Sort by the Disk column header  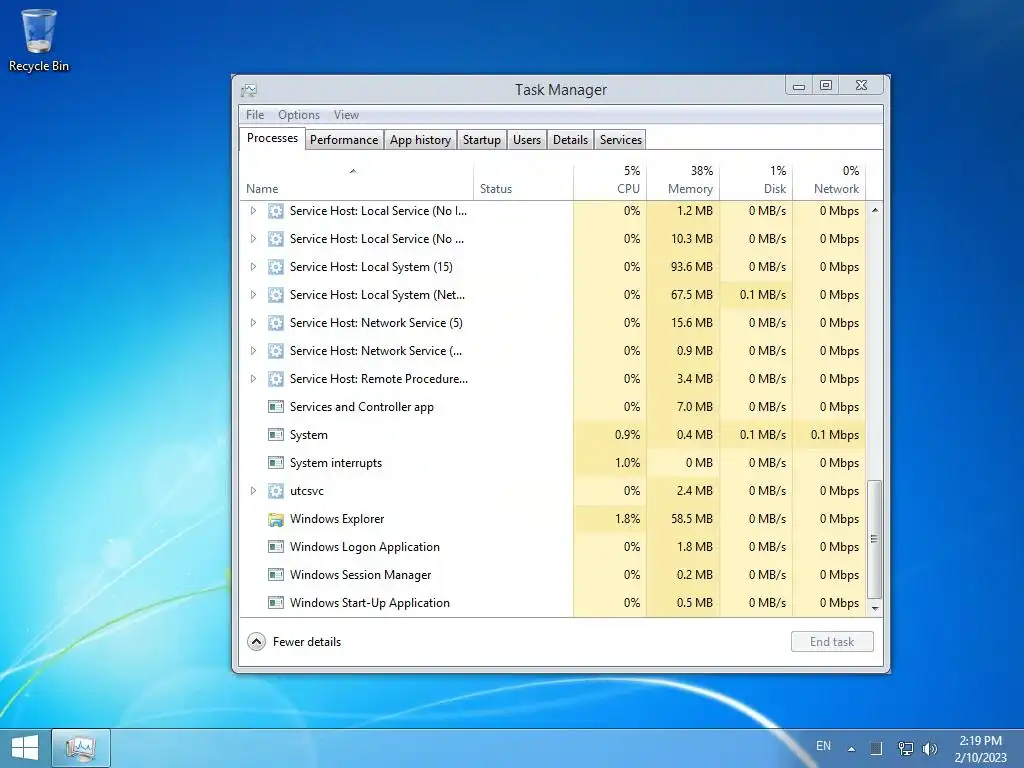point(756,182)
